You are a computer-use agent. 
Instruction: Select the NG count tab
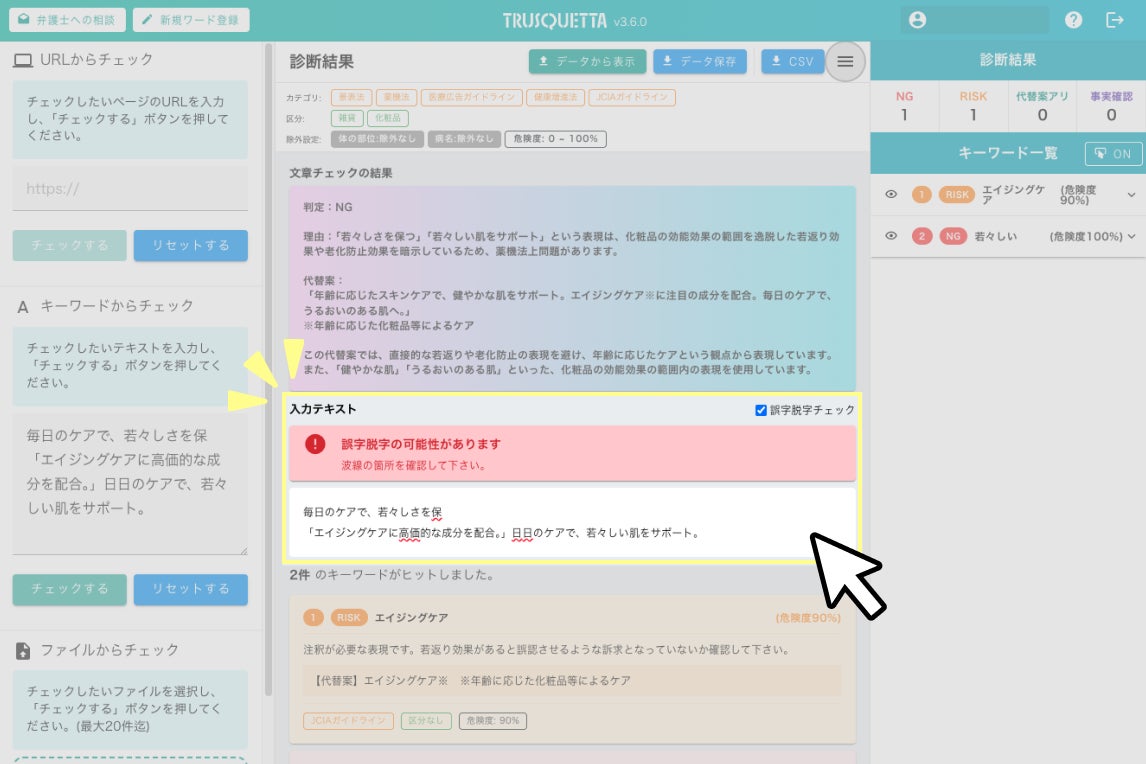point(905,106)
